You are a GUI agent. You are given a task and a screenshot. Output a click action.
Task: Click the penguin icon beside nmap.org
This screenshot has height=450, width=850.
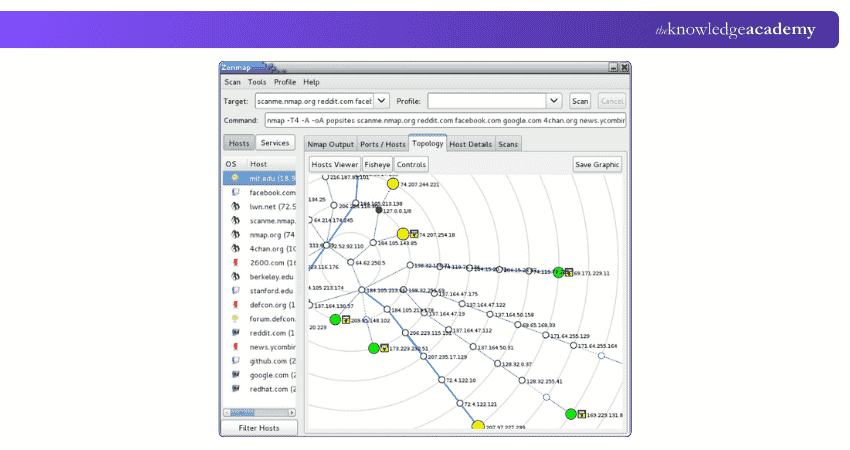pyautogui.click(x=235, y=234)
